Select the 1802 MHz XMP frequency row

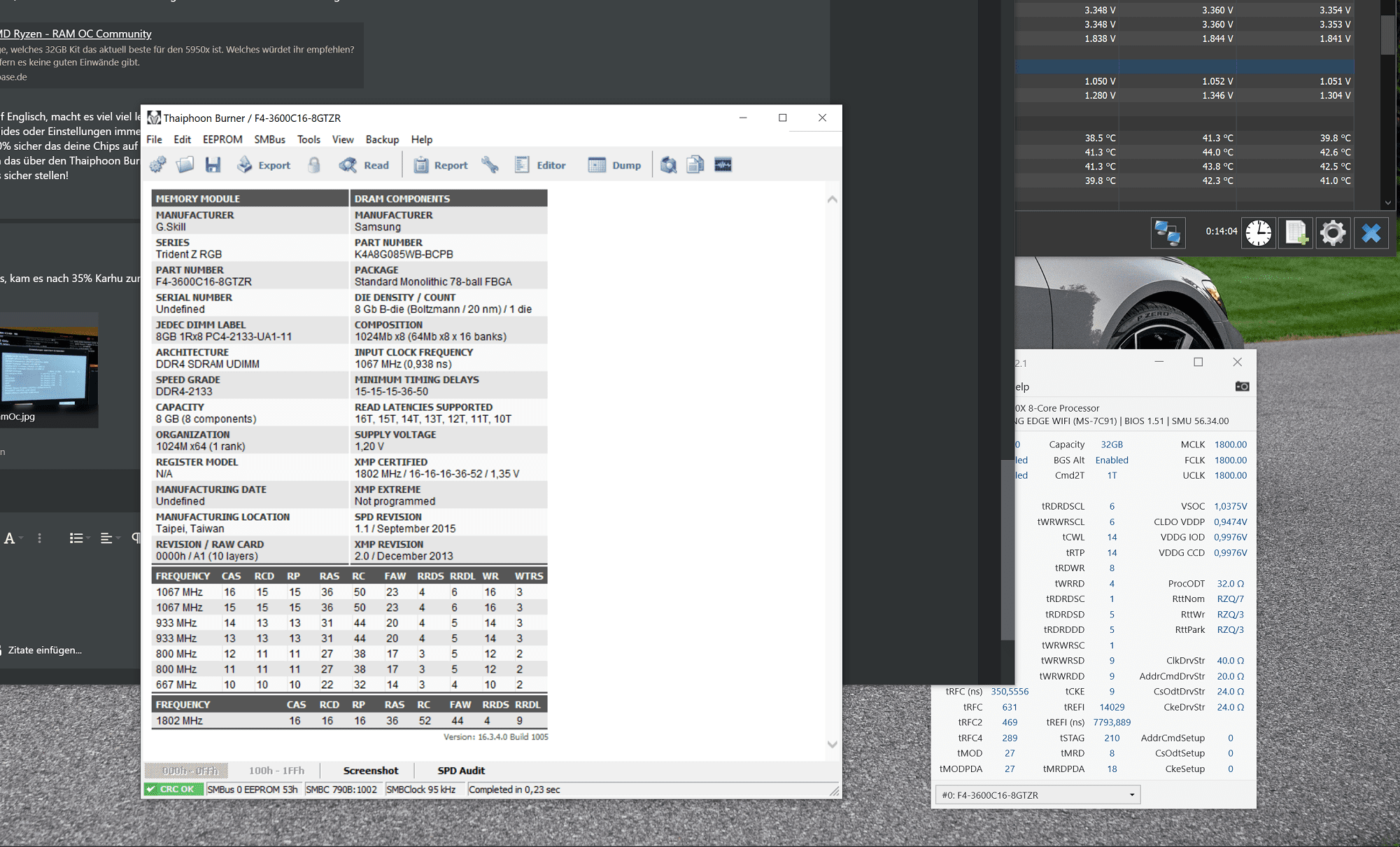pos(349,721)
